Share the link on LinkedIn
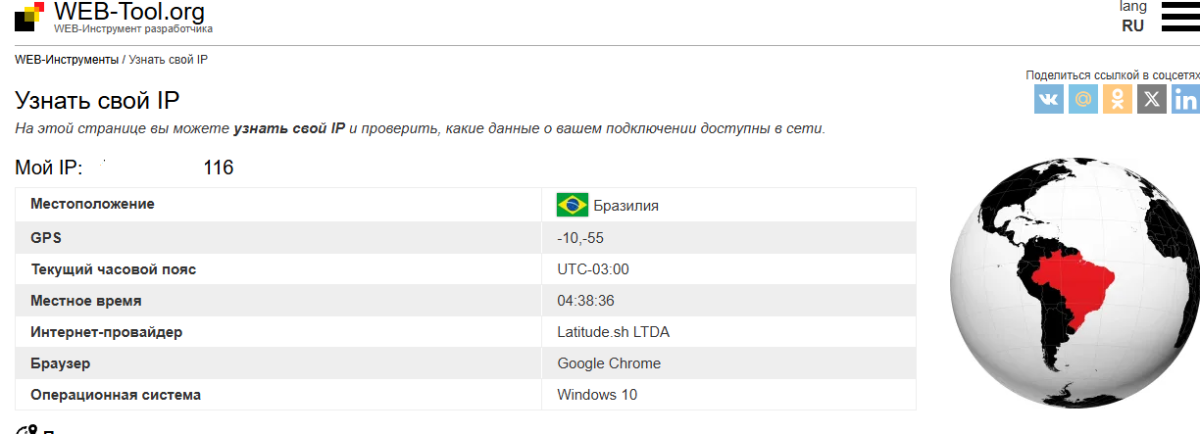Viewport: 1200px width, 434px height. [x=1186, y=99]
